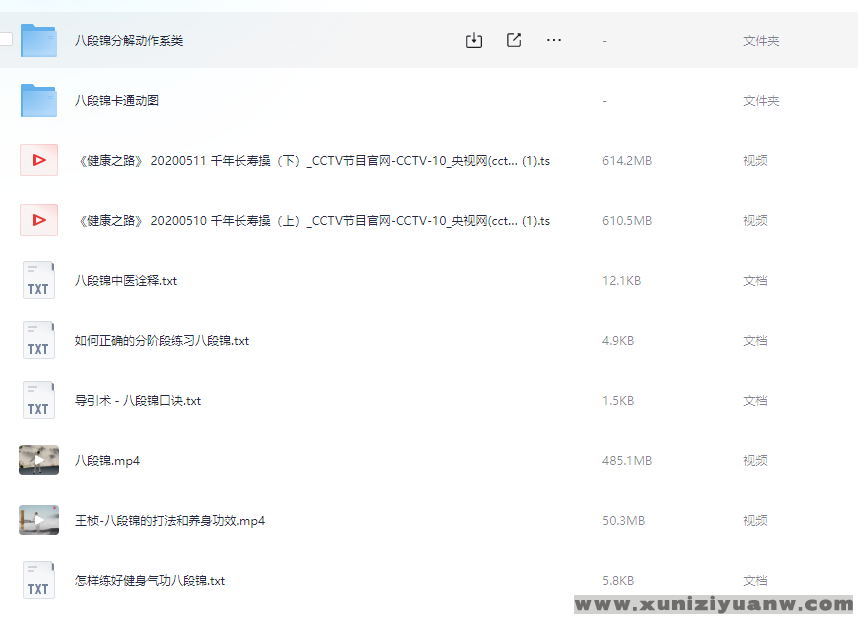The height and width of the screenshot is (619, 858).
Task: Open the 八段锦卡通动图 folder icon
Action: 39,100
